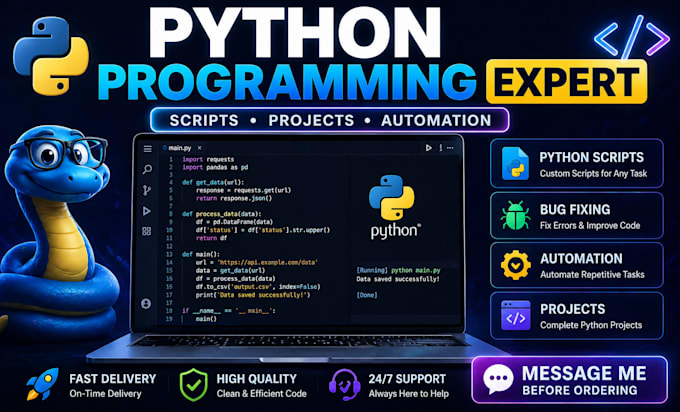680x412 pixels.
Task: Run the file with the editor's top-right play icon
Action: pyautogui.click(x=428, y=148)
